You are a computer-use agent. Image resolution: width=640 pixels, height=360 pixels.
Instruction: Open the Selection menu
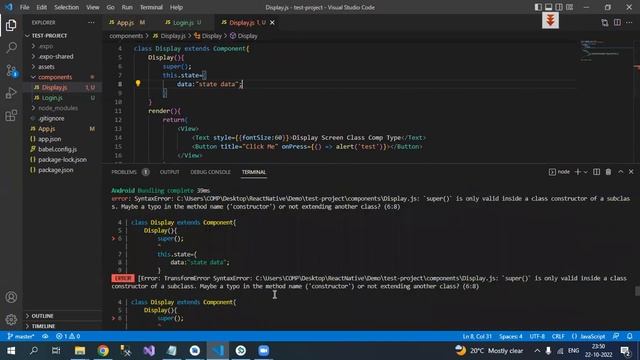click(x=66, y=7)
